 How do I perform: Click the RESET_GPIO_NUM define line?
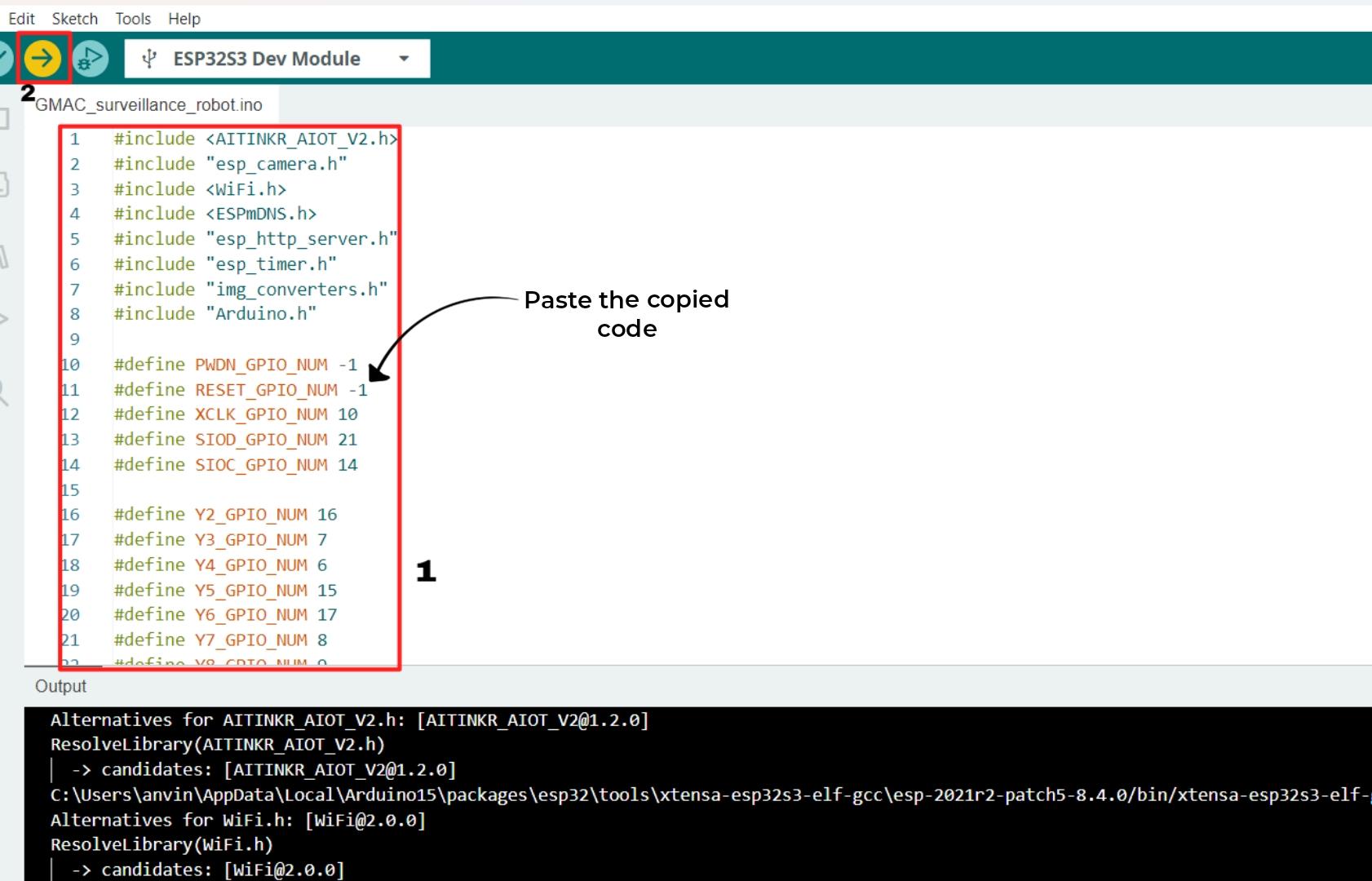pyautogui.click(x=241, y=390)
